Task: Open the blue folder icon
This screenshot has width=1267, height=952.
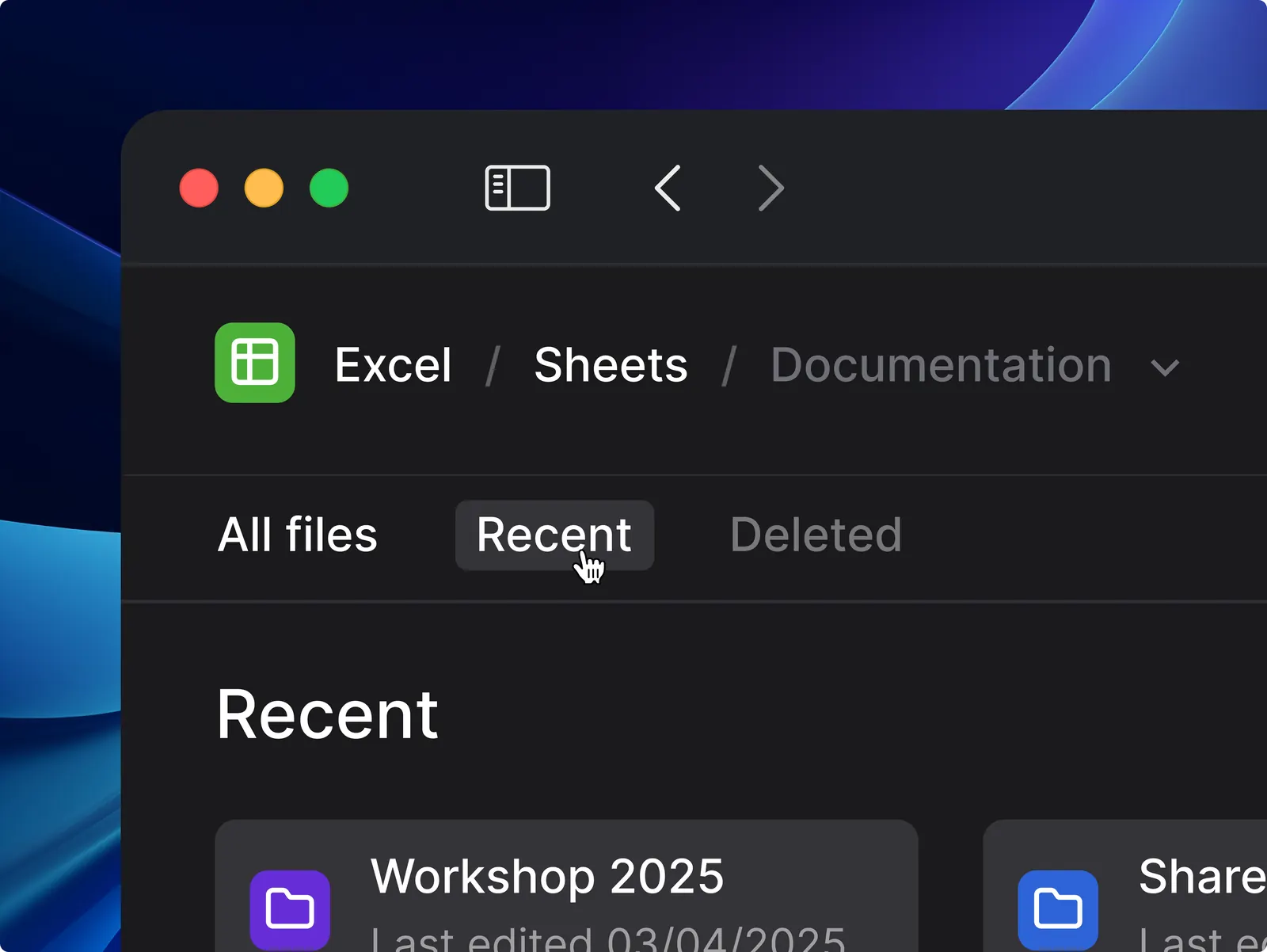Action: pyautogui.click(x=1058, y=909)
